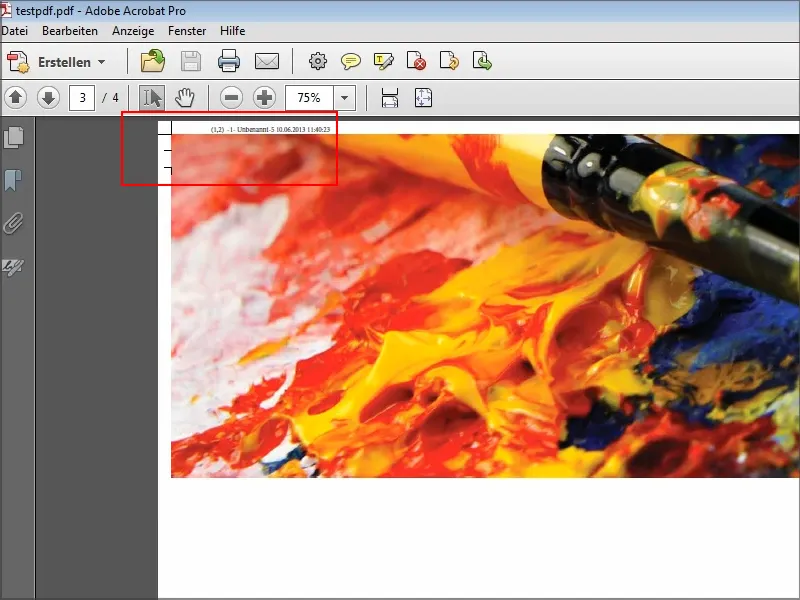
Task: Activate the text selection cursor tool
Action: (152, 98)
